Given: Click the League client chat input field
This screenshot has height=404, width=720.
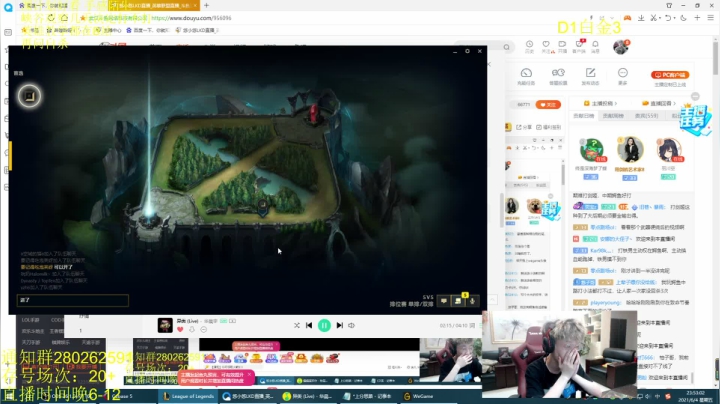Looking at the screenshot, I should tap(73, 300).
